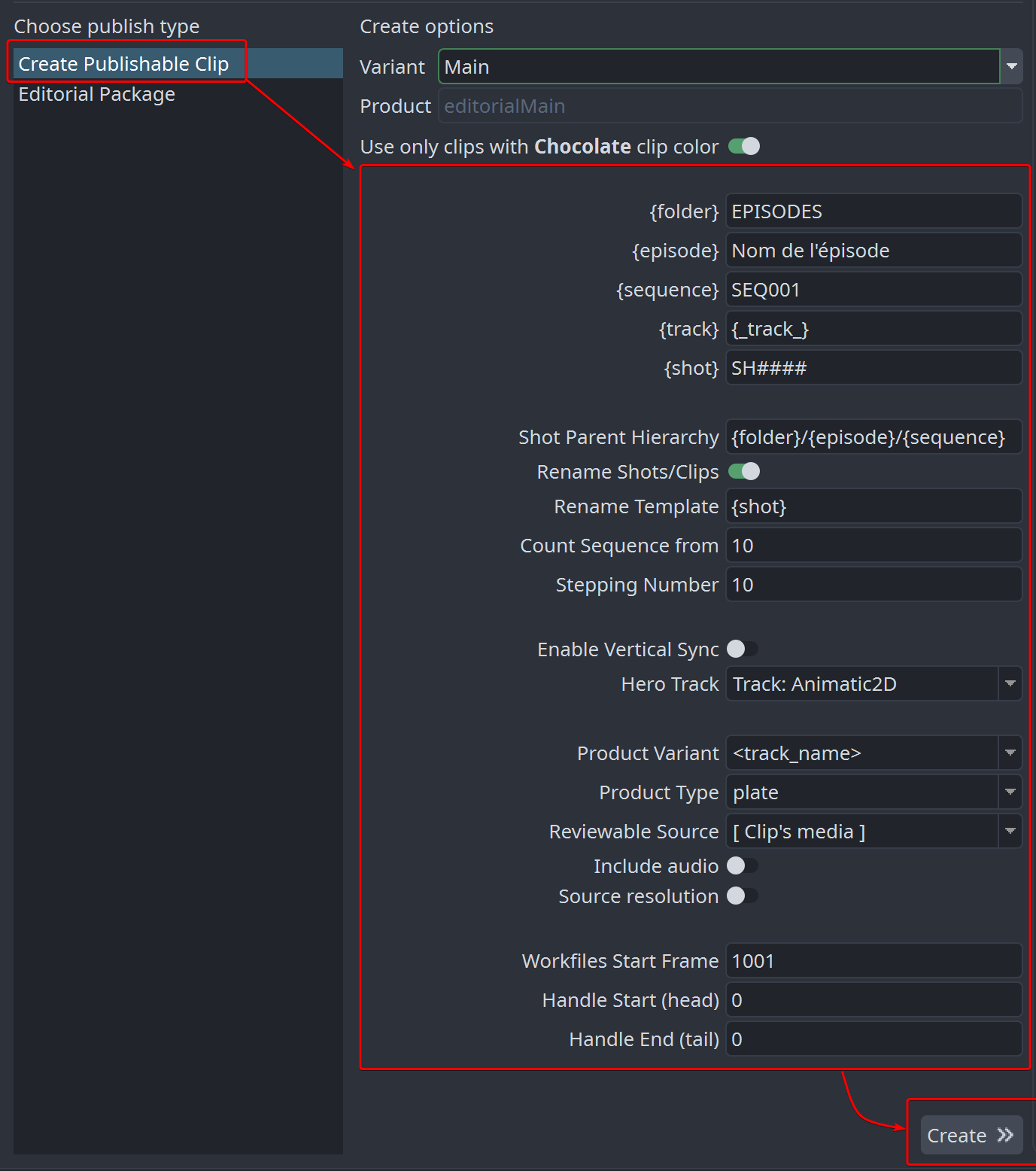The width and height of the screenshot is (1036, 1171).
Task: Open the Product Variant dropdown
Action: tap(1010, 753)
